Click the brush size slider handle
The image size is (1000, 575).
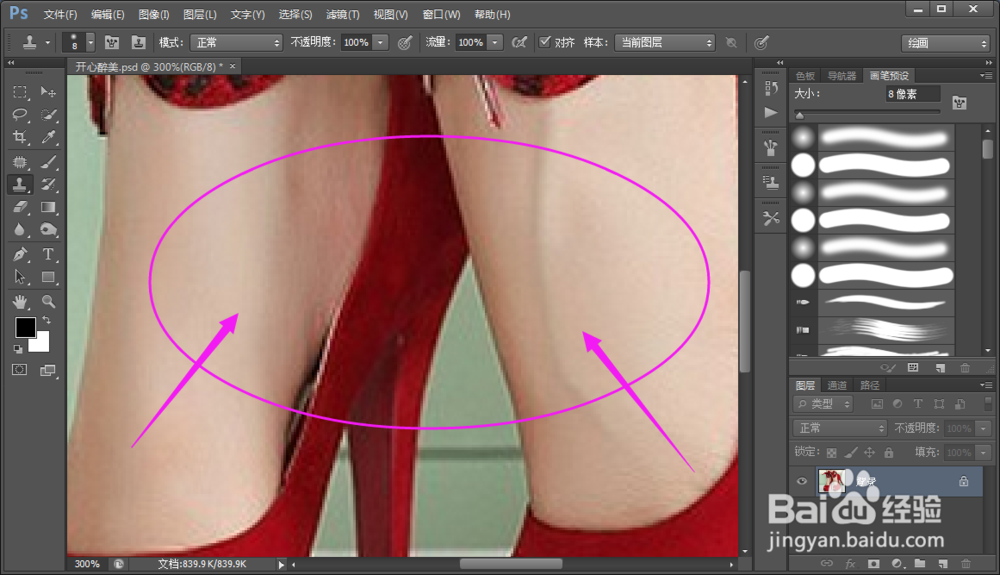click(800, 115)
